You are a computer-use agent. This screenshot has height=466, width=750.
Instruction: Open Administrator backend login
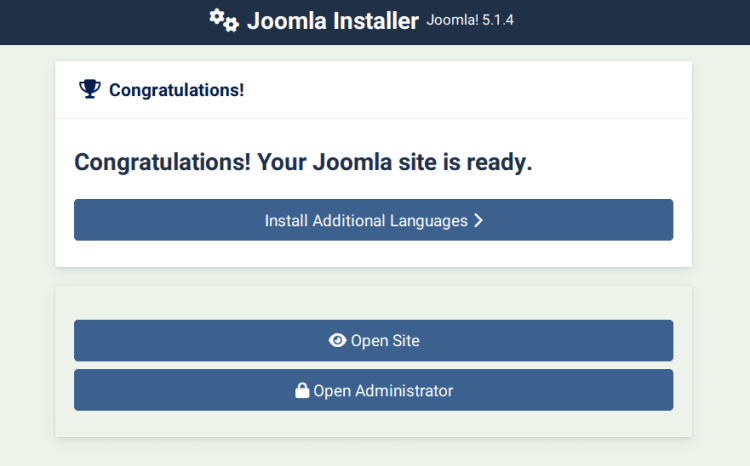(x=373, y=390)
